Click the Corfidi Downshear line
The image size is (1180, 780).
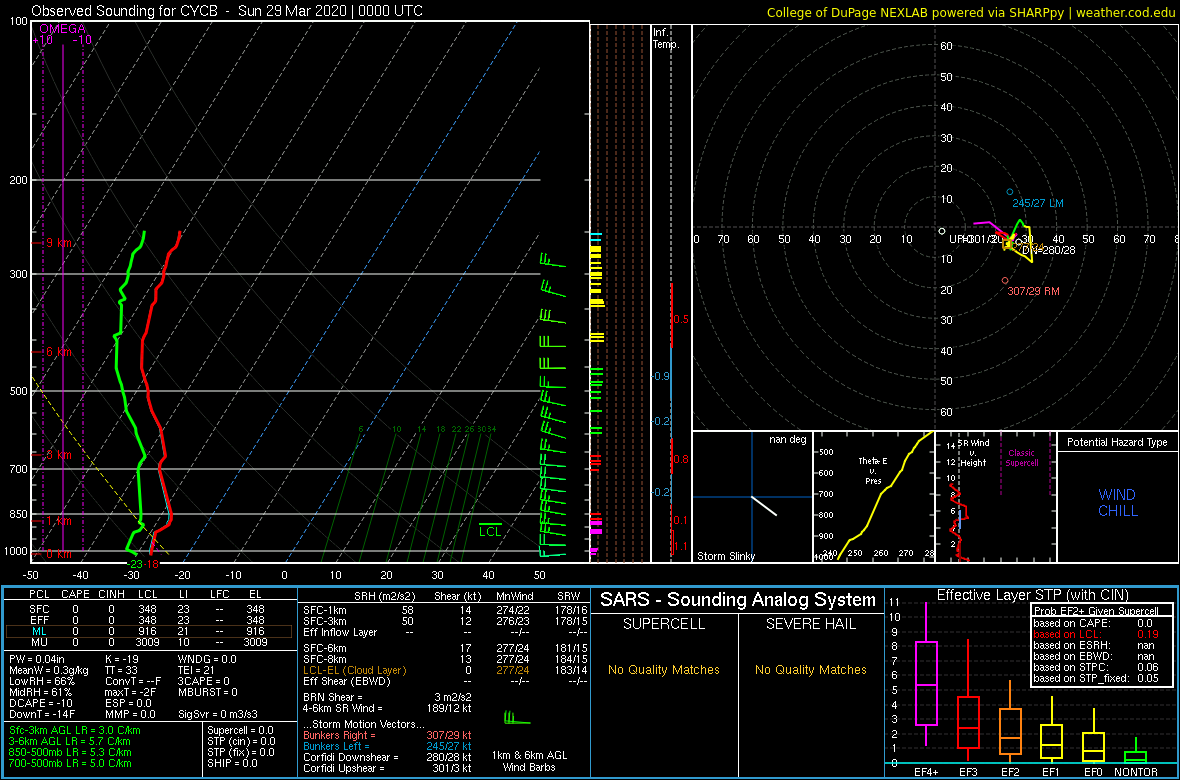(x=387, y=757)
